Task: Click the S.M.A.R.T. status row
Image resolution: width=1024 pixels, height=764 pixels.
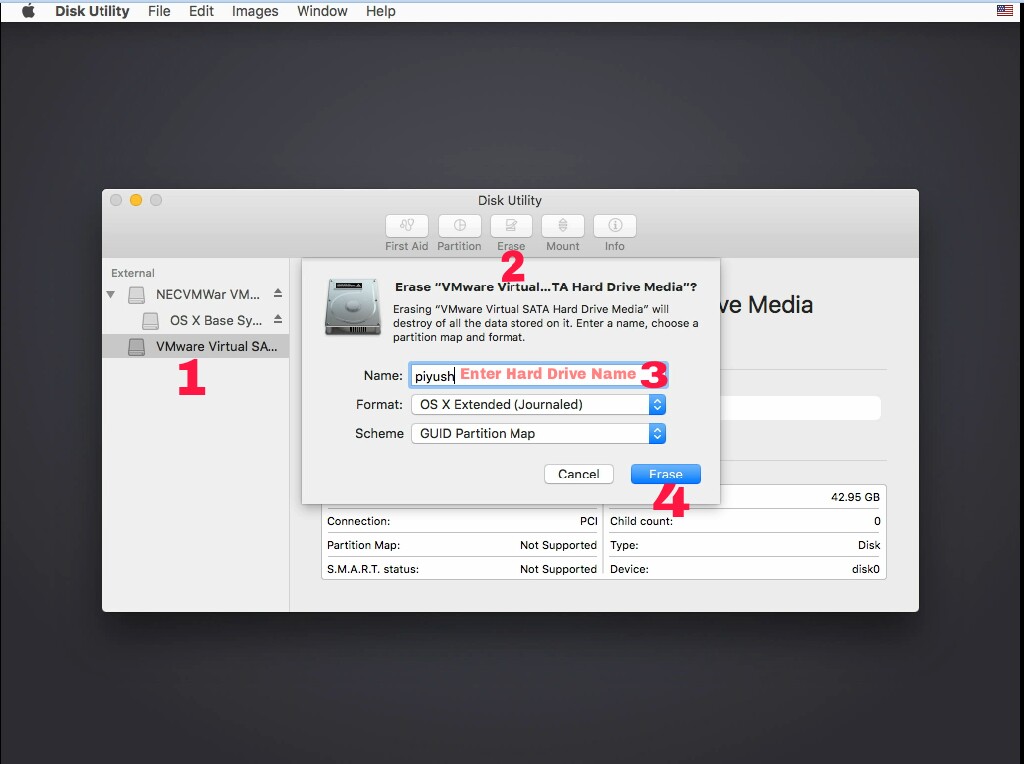Action: click(x=462, y=569)
